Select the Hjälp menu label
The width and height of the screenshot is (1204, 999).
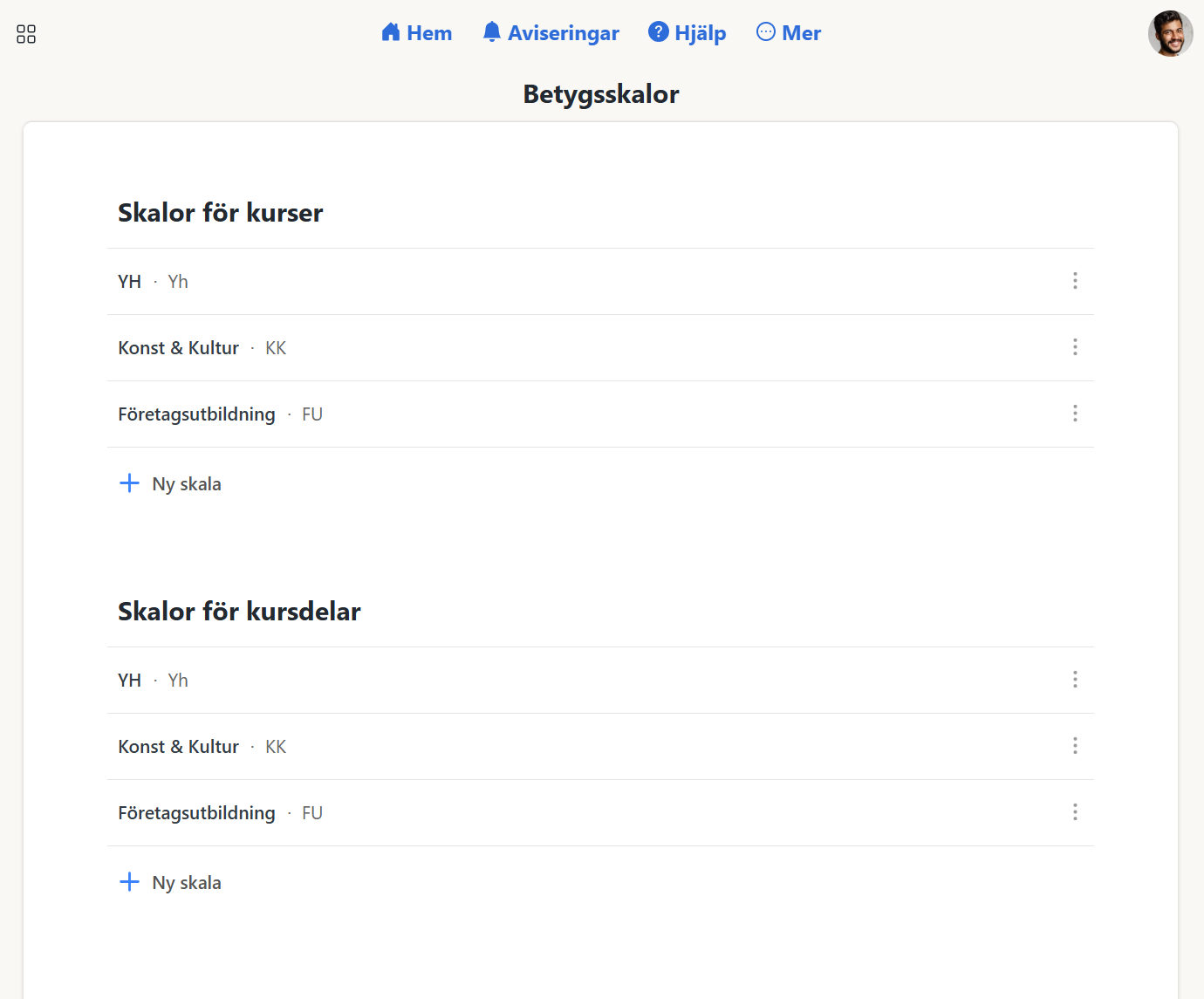(700, 33)
